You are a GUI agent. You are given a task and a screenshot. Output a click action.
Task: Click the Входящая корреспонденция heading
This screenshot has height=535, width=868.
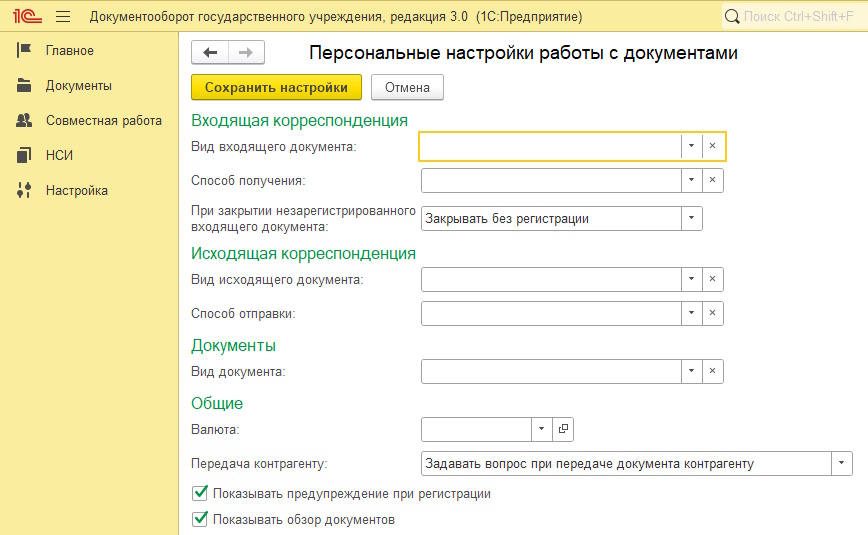299,120
